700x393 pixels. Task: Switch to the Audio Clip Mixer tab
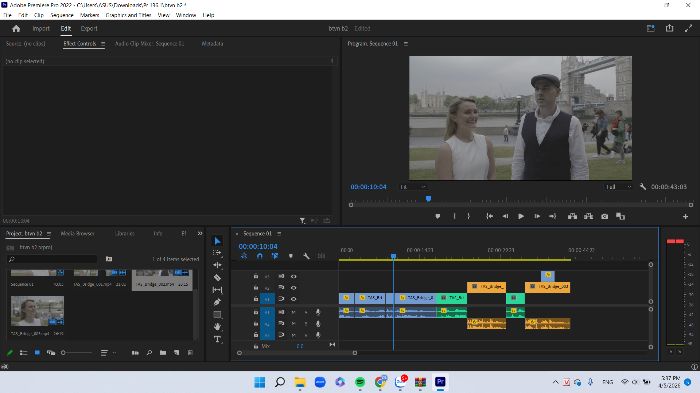[x=150, y=44]
